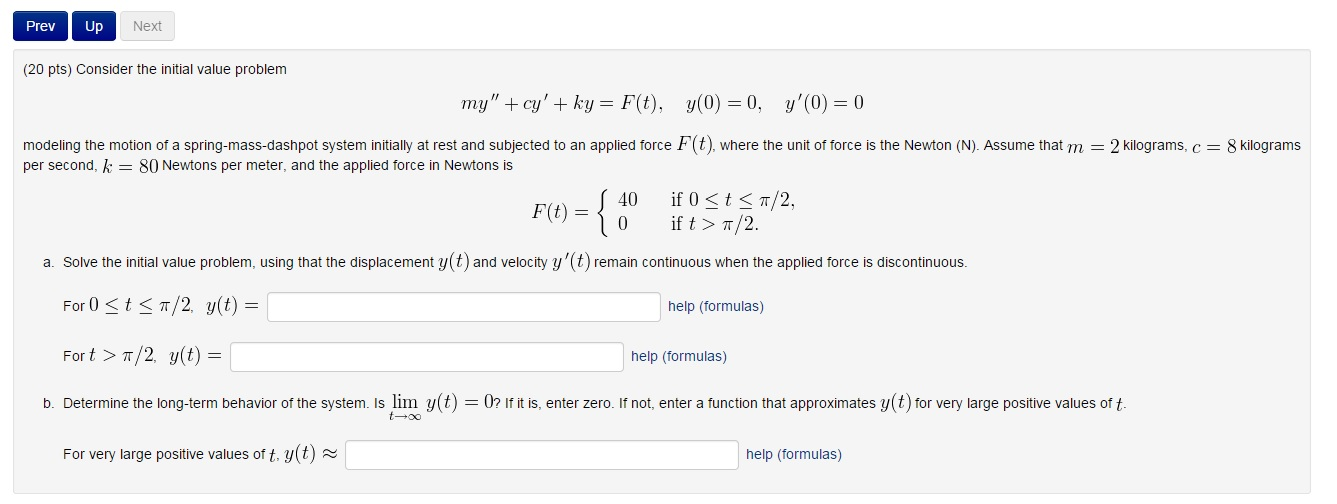Focus the answer box for 0 ≤ t ≤ π/2

tap(464, 306)
